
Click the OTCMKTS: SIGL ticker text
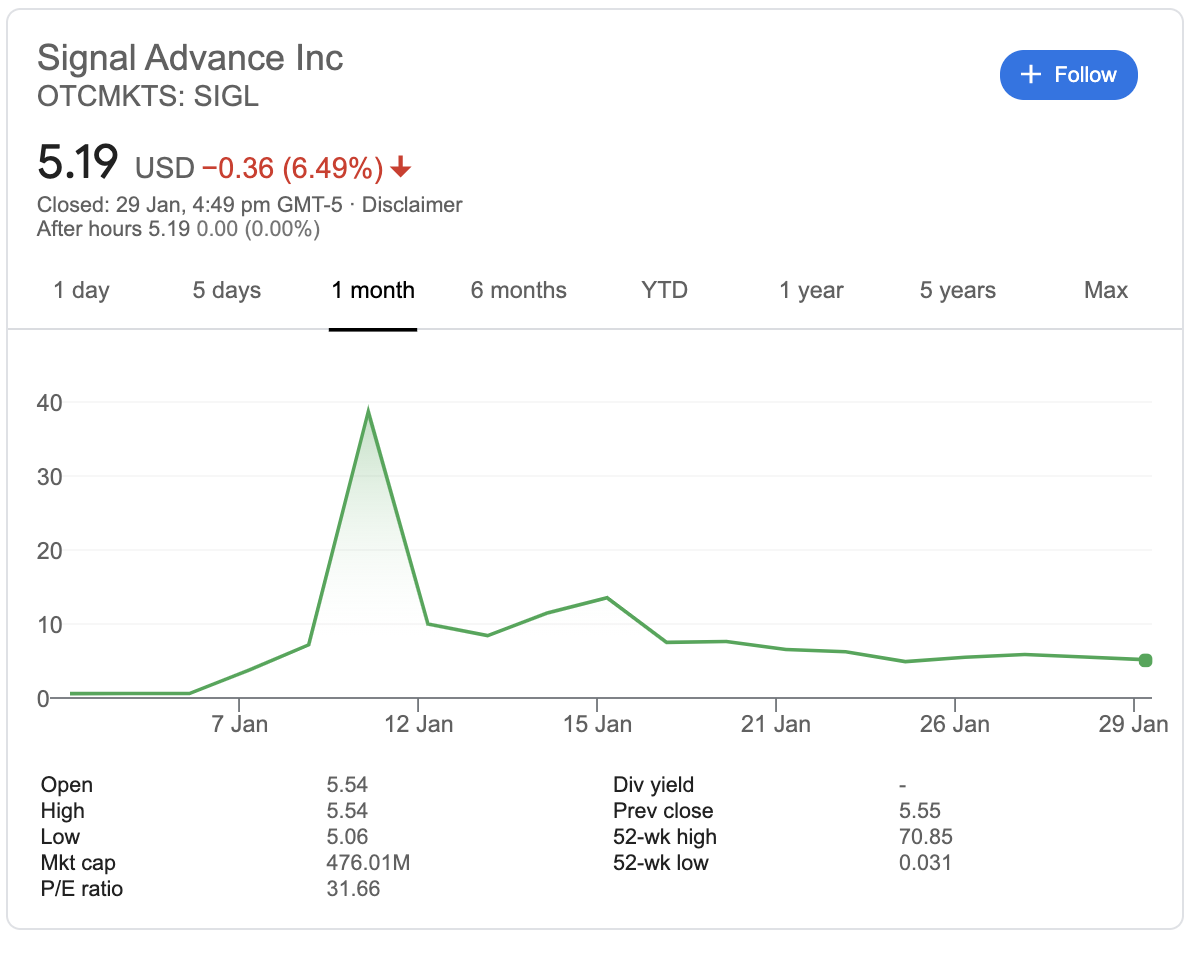click(147, 97)
